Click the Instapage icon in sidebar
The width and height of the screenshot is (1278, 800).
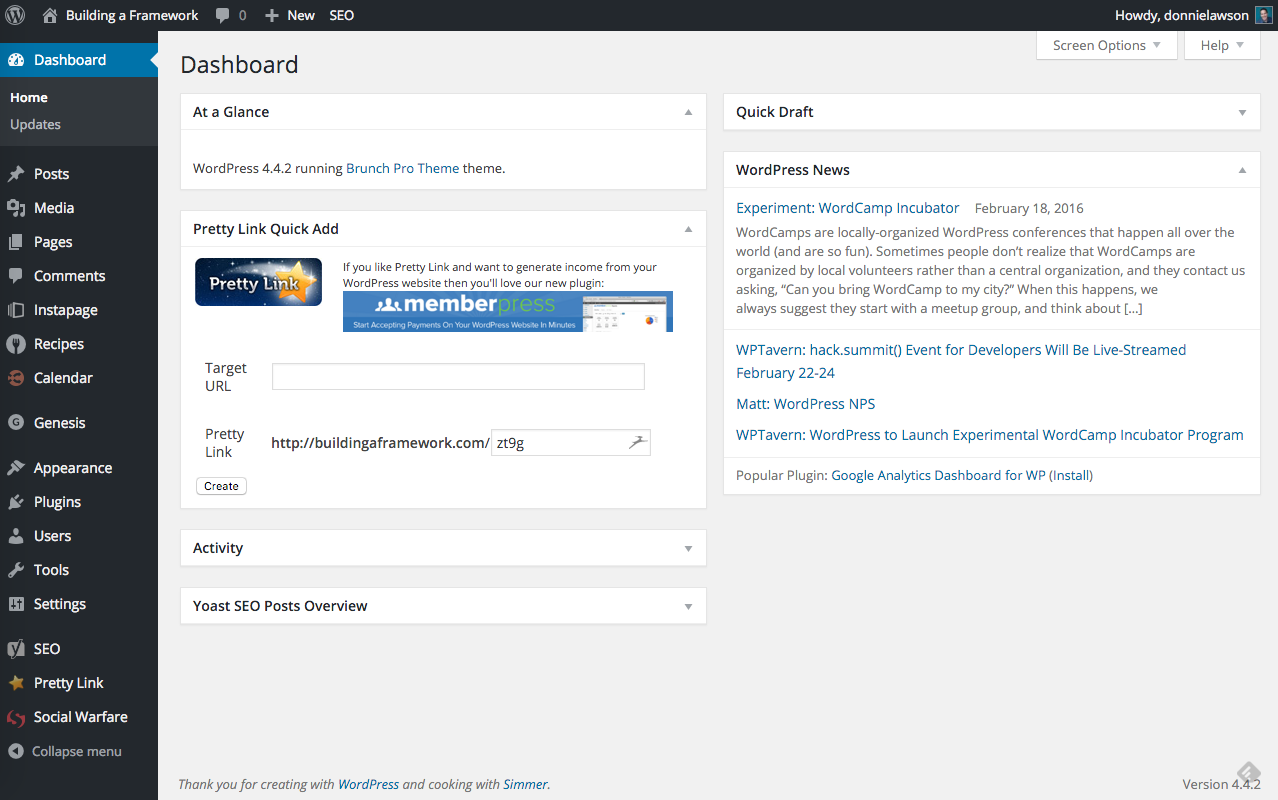(x=16, y=310)
